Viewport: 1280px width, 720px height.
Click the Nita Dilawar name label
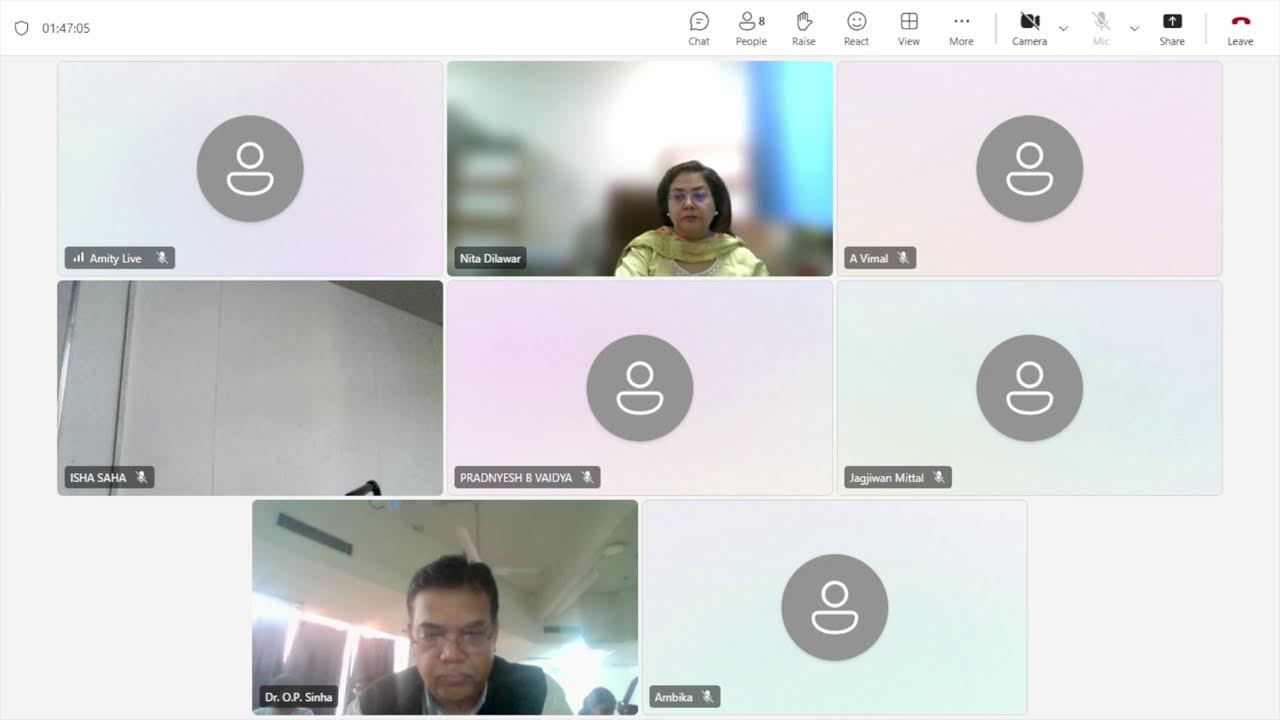click(490, 258)
